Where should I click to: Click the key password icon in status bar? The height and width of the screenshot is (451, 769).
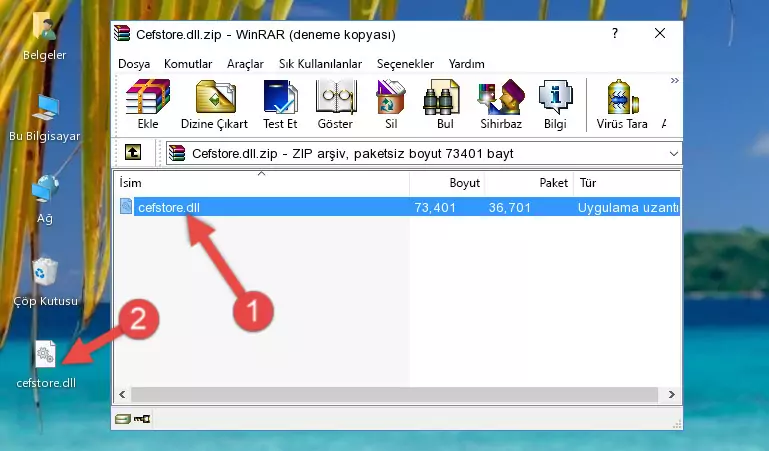pos(142,419)
